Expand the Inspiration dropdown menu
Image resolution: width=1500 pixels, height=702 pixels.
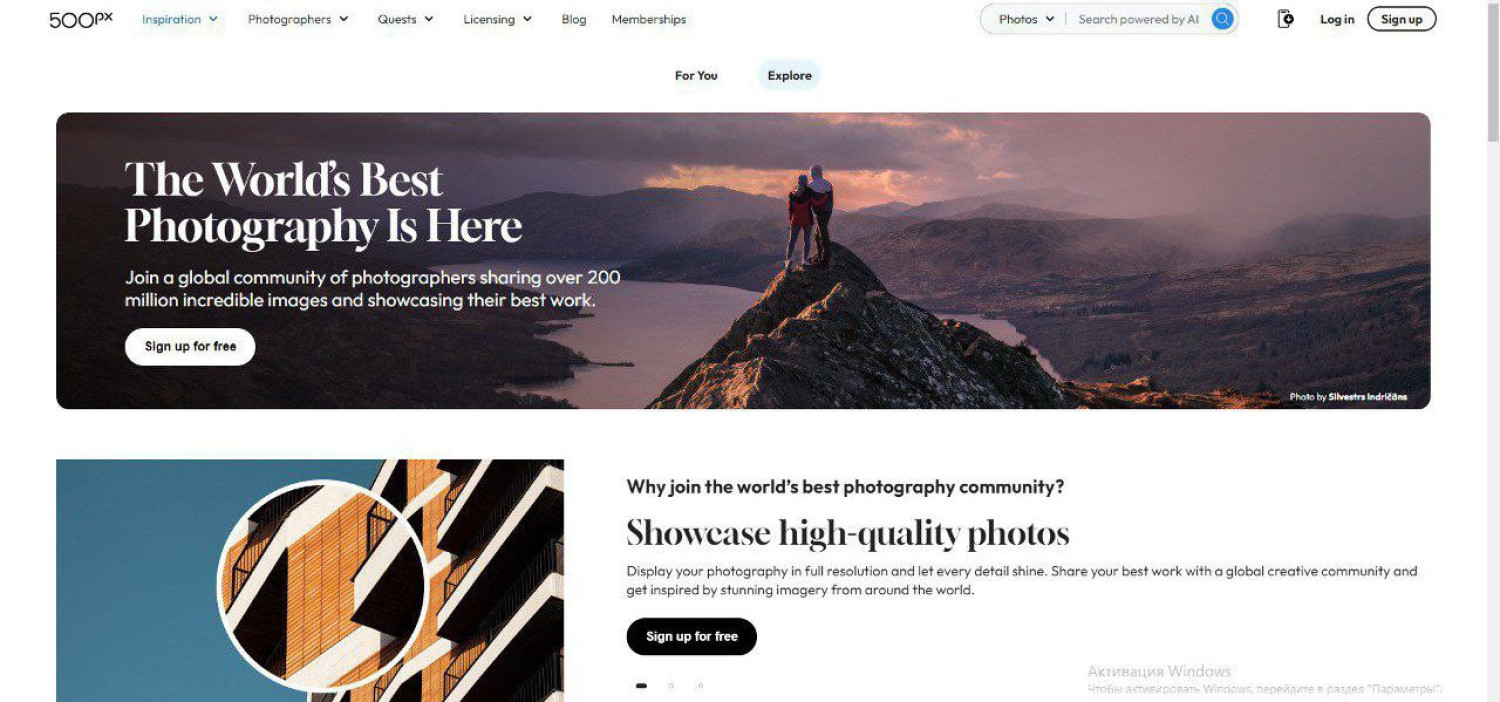coord(180,19)
